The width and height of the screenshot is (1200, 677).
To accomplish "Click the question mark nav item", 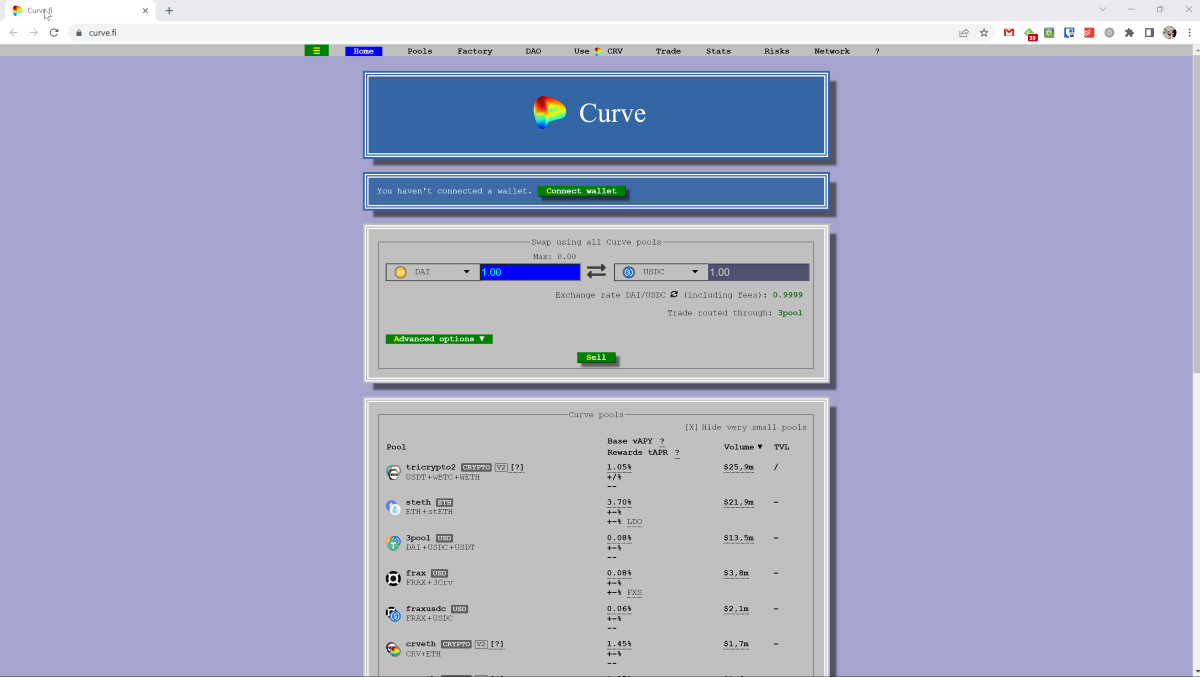I will [877, 51].
